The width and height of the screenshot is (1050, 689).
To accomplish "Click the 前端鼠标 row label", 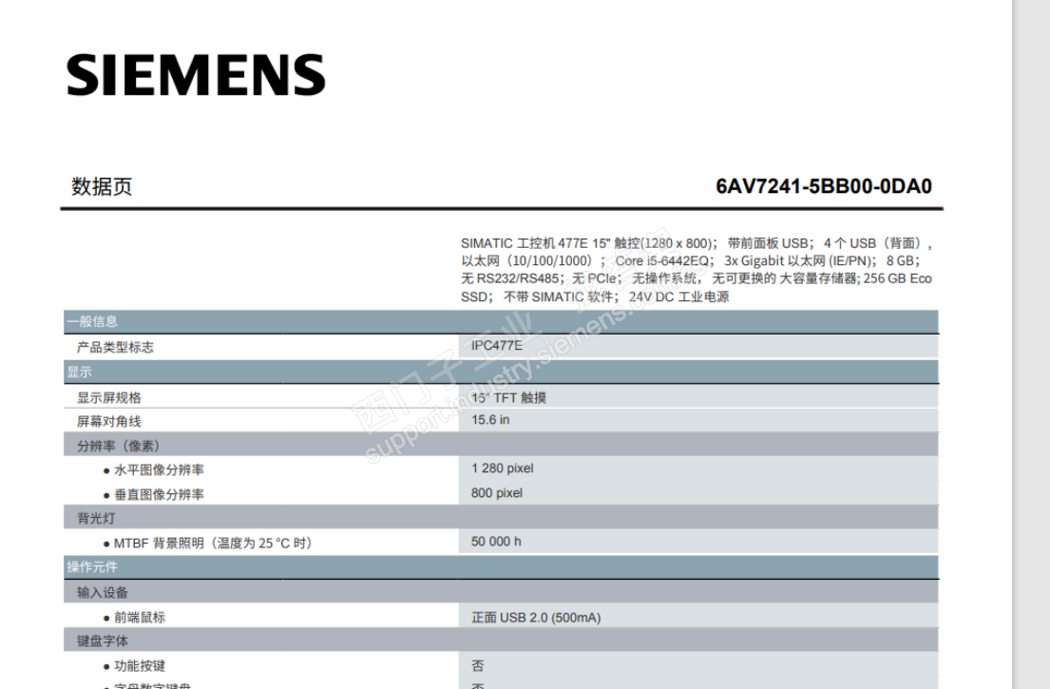I will (x=139, y=617).
